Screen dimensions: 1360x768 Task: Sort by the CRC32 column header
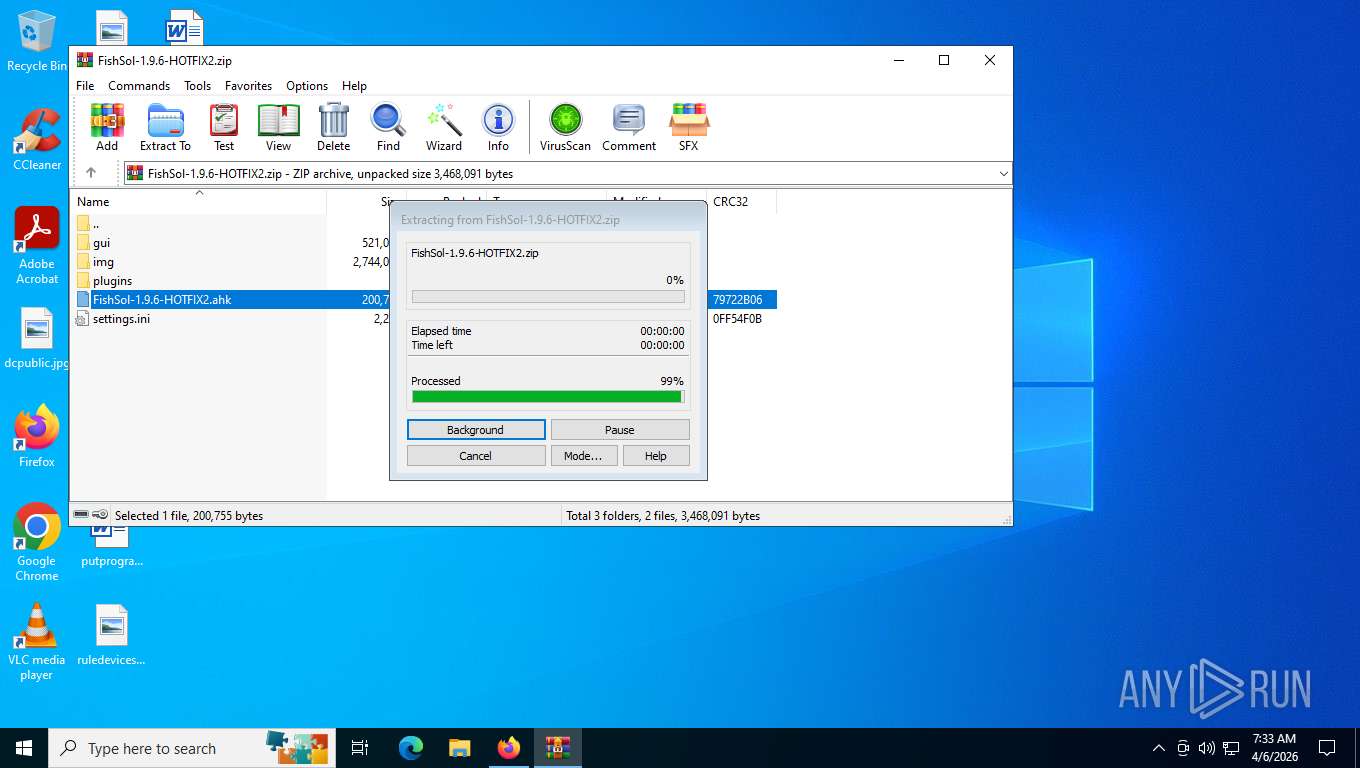coord(741,201)
